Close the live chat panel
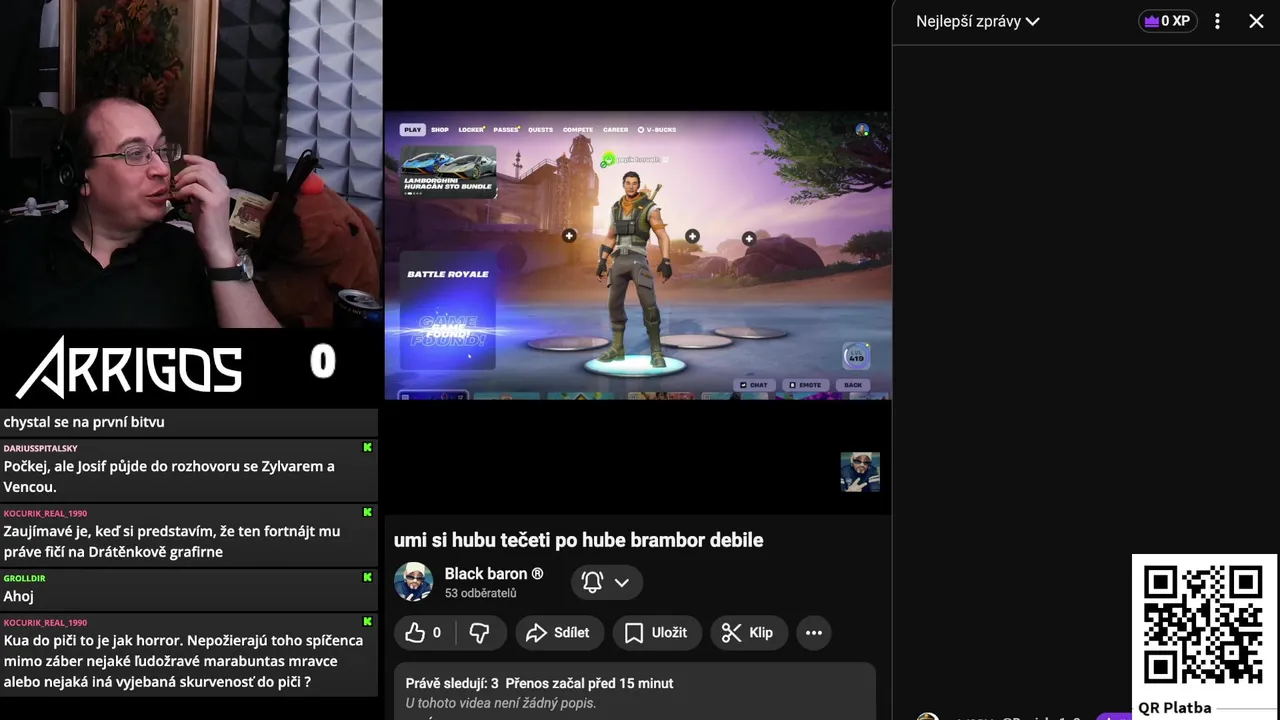Screen dimensions: 1280x720 [1256, 21]
